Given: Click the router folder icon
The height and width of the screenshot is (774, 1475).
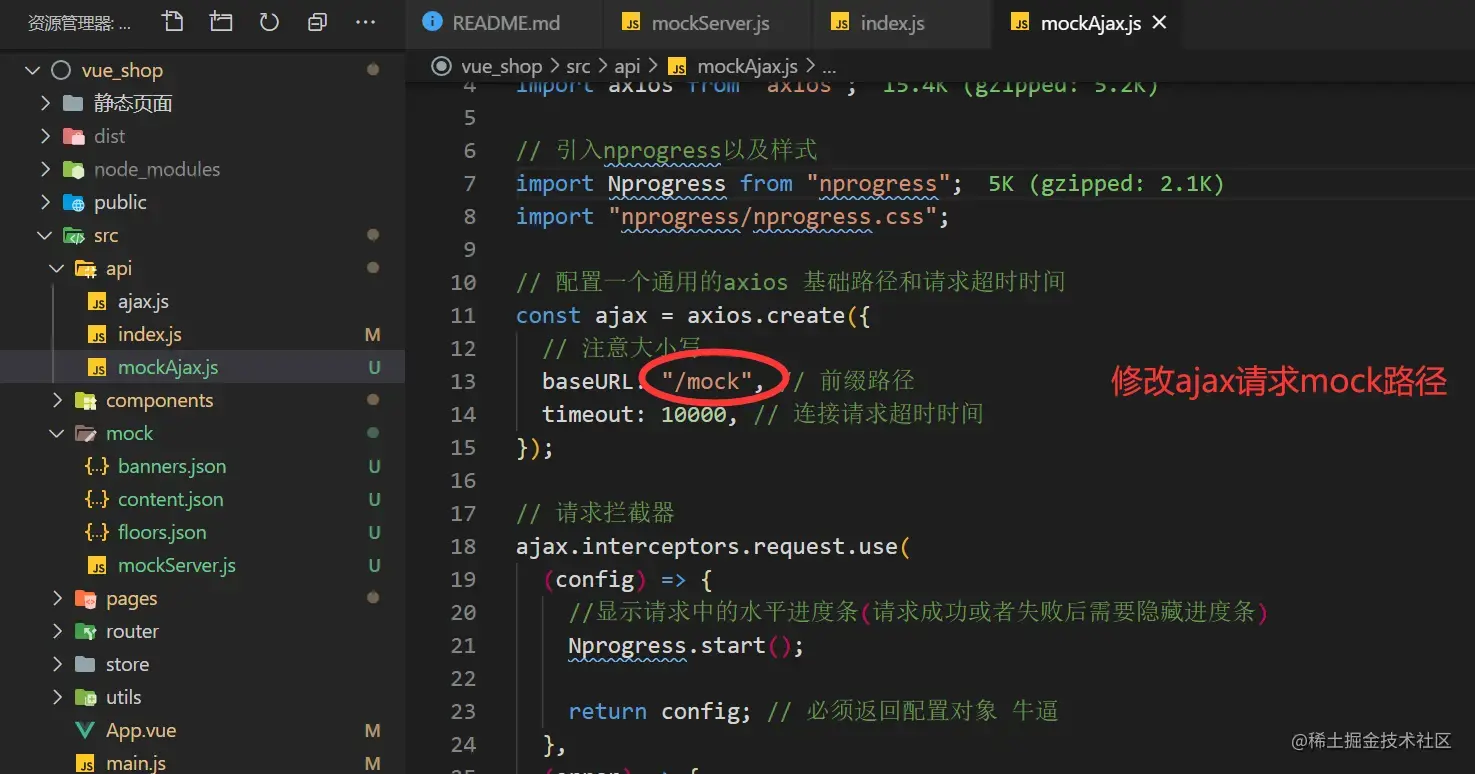Looking at the screenshot, I should pos(85,631).
